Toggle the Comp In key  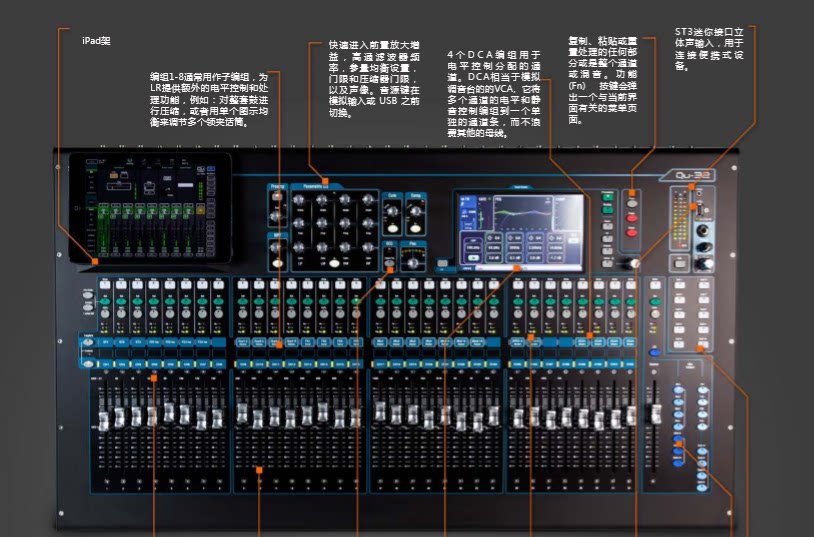(x=416, y=228)
